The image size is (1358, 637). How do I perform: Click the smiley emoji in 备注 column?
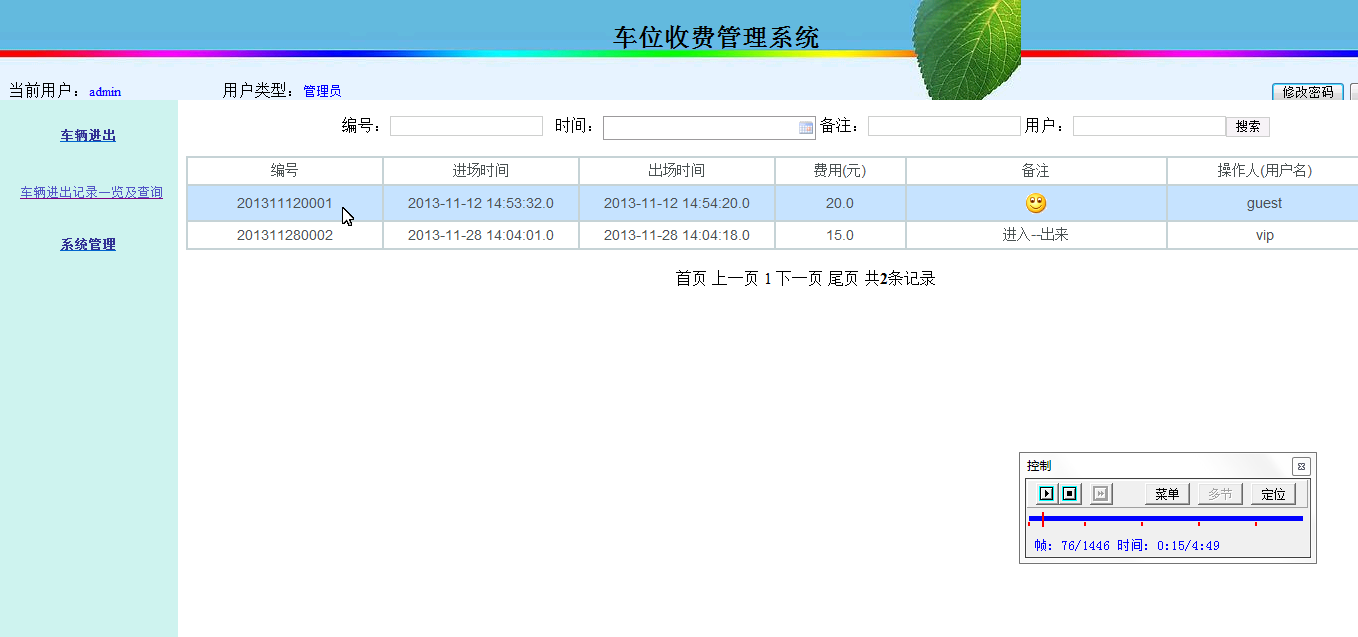tap(1036, 203)
